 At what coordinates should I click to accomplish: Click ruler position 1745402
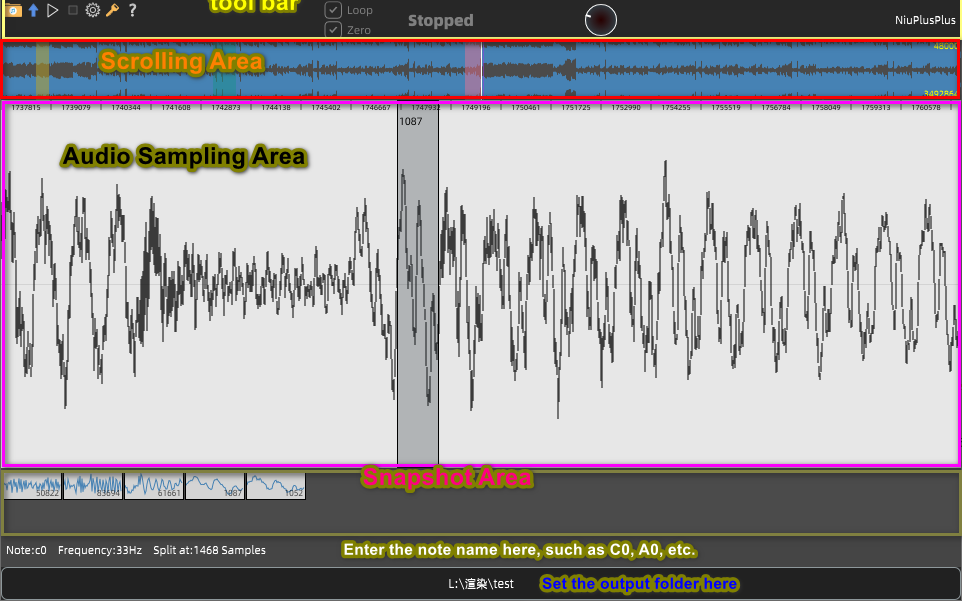(x=326, y=107)
